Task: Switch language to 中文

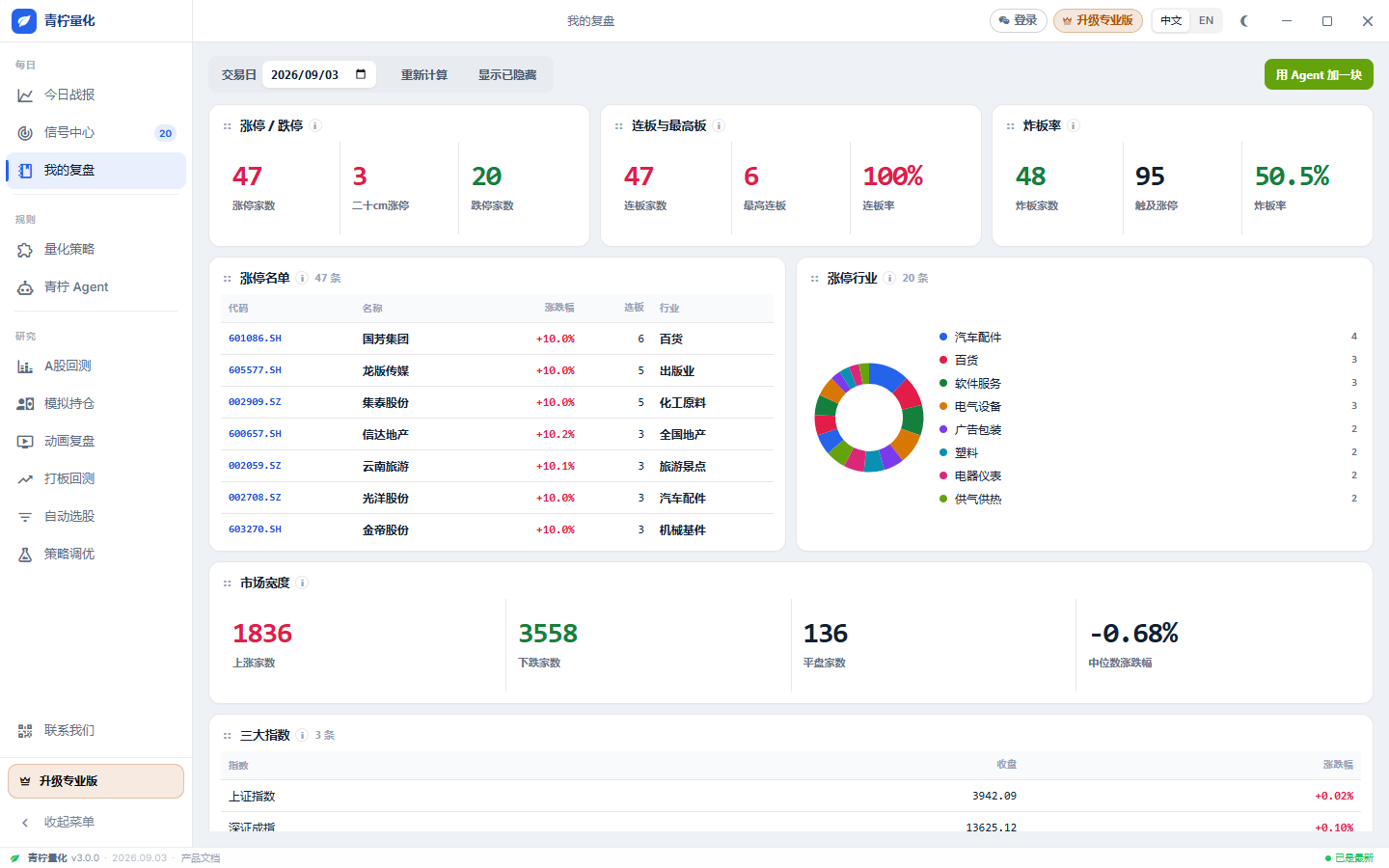Action: tap(1171, 20)
